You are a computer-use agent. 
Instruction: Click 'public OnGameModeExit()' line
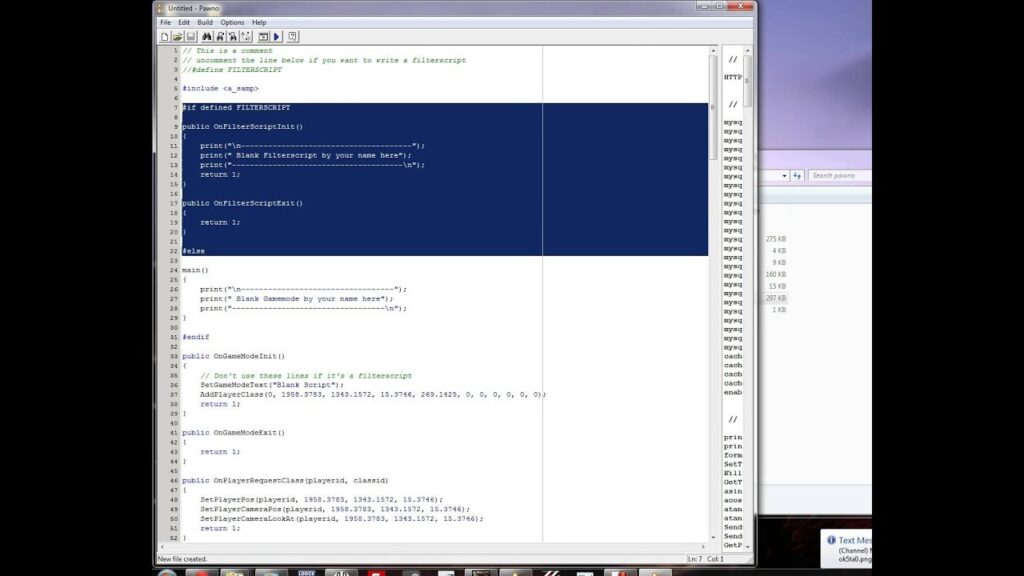233,432
